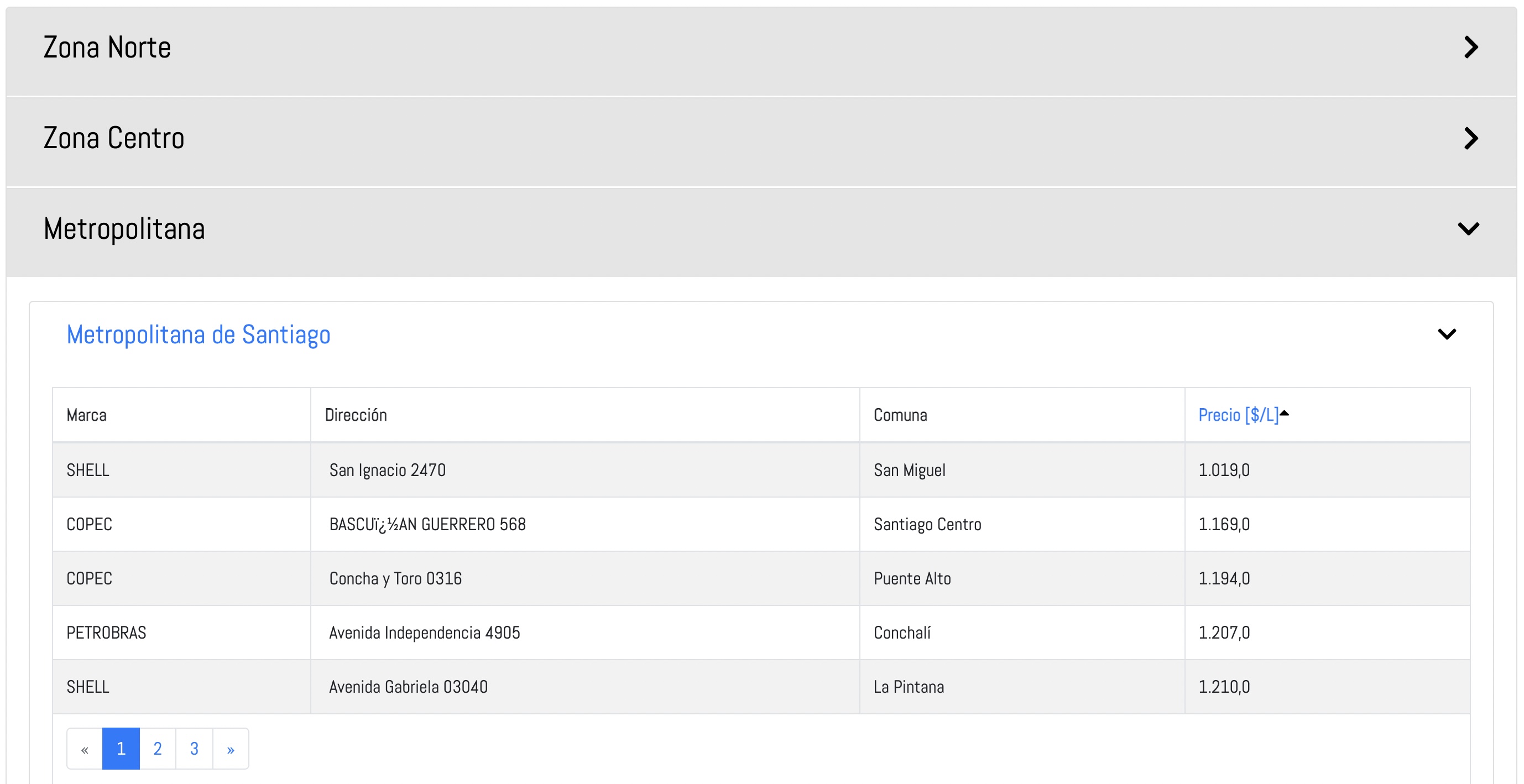Click the sort arrow next to Precio
1524x784 pixels.
[1284, 413]
